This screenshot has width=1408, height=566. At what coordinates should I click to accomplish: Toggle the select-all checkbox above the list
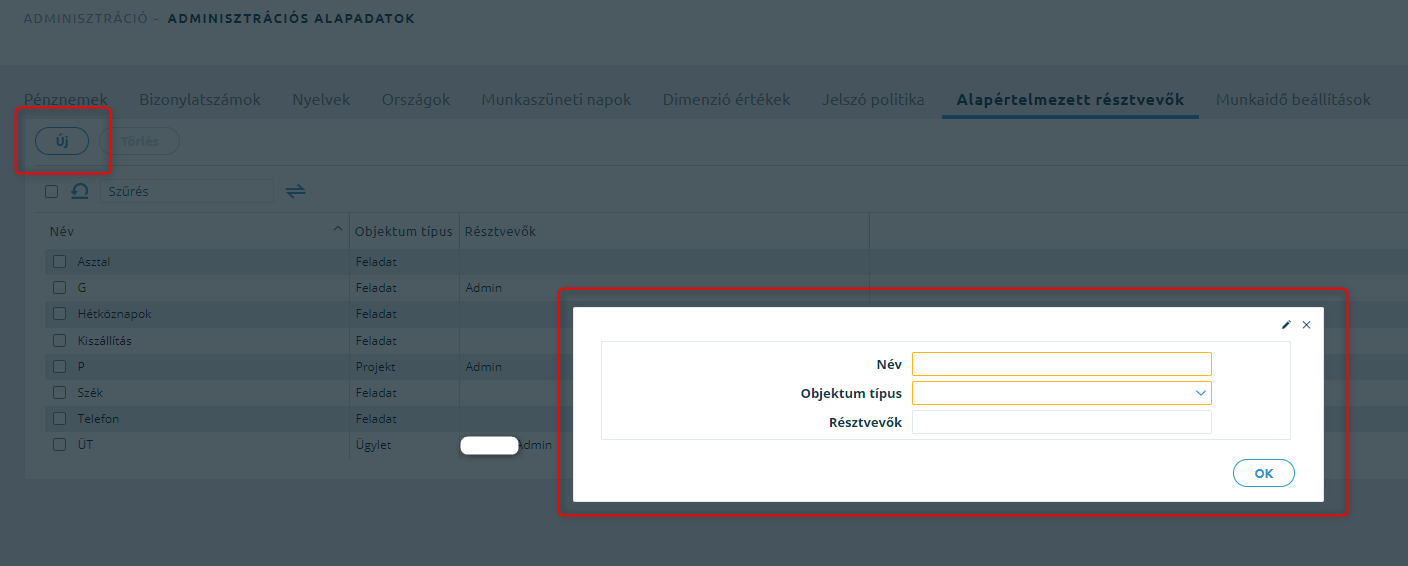[52, 191]
